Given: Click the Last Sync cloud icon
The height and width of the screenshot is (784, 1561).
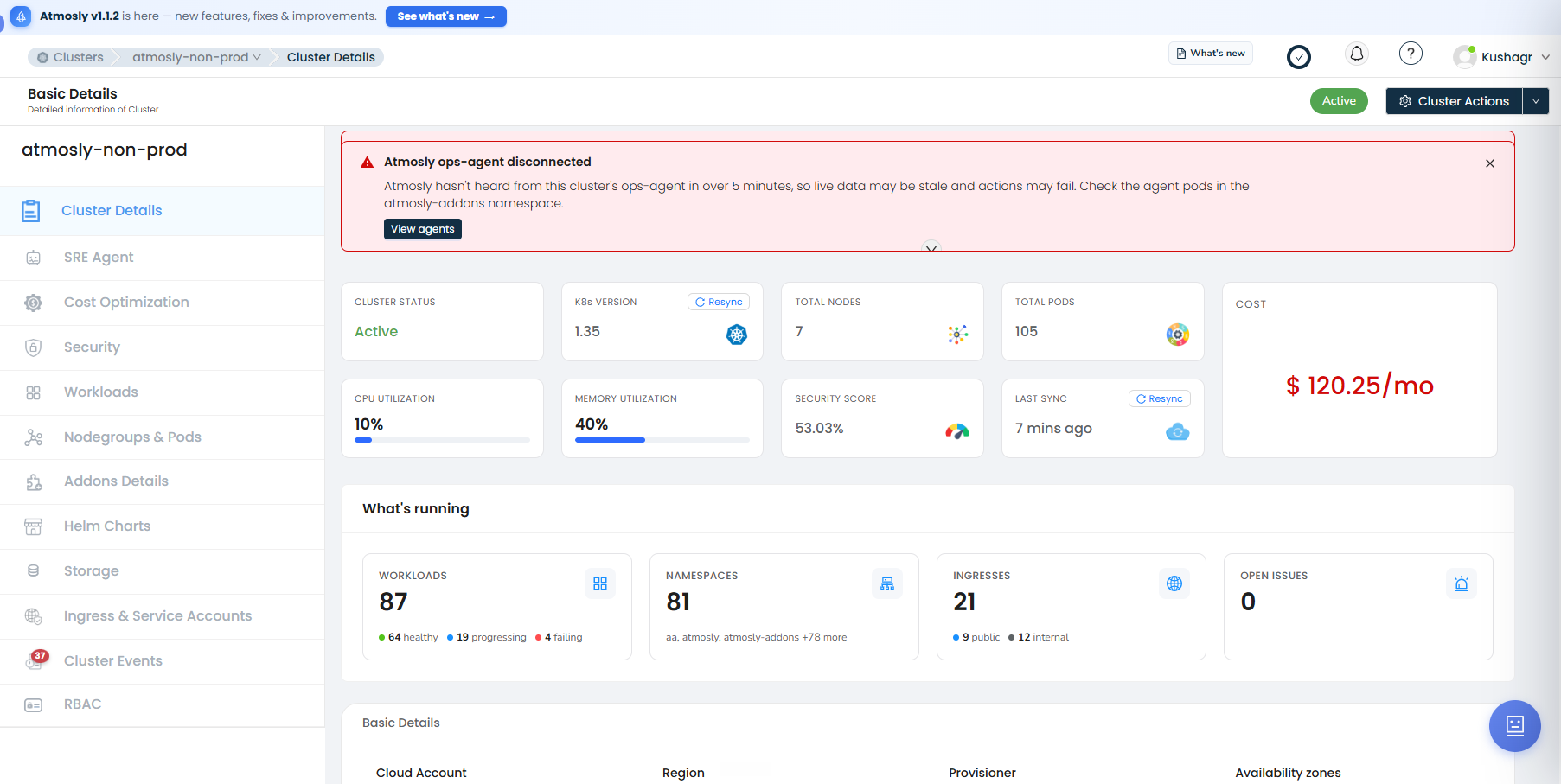Looking at the screenshot, I should (x=1178, y=431).
